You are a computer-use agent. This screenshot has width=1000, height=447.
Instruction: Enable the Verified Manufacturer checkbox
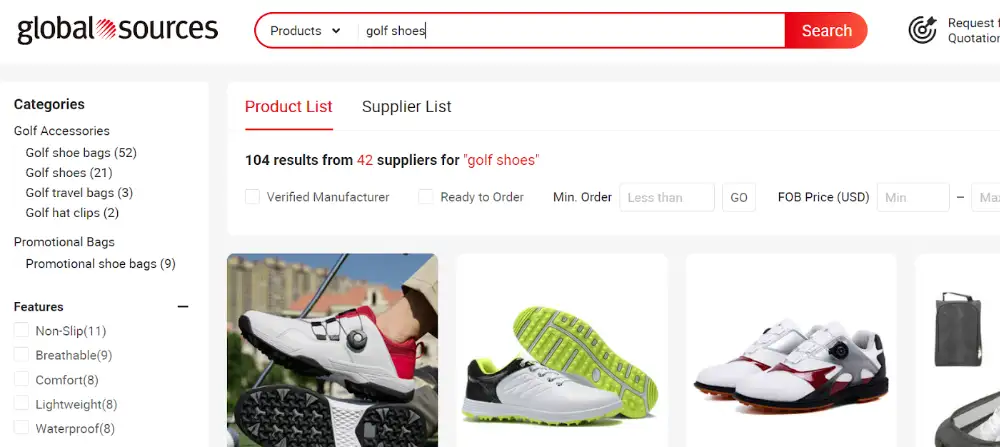pyautogui.click(x=253, y=197)
